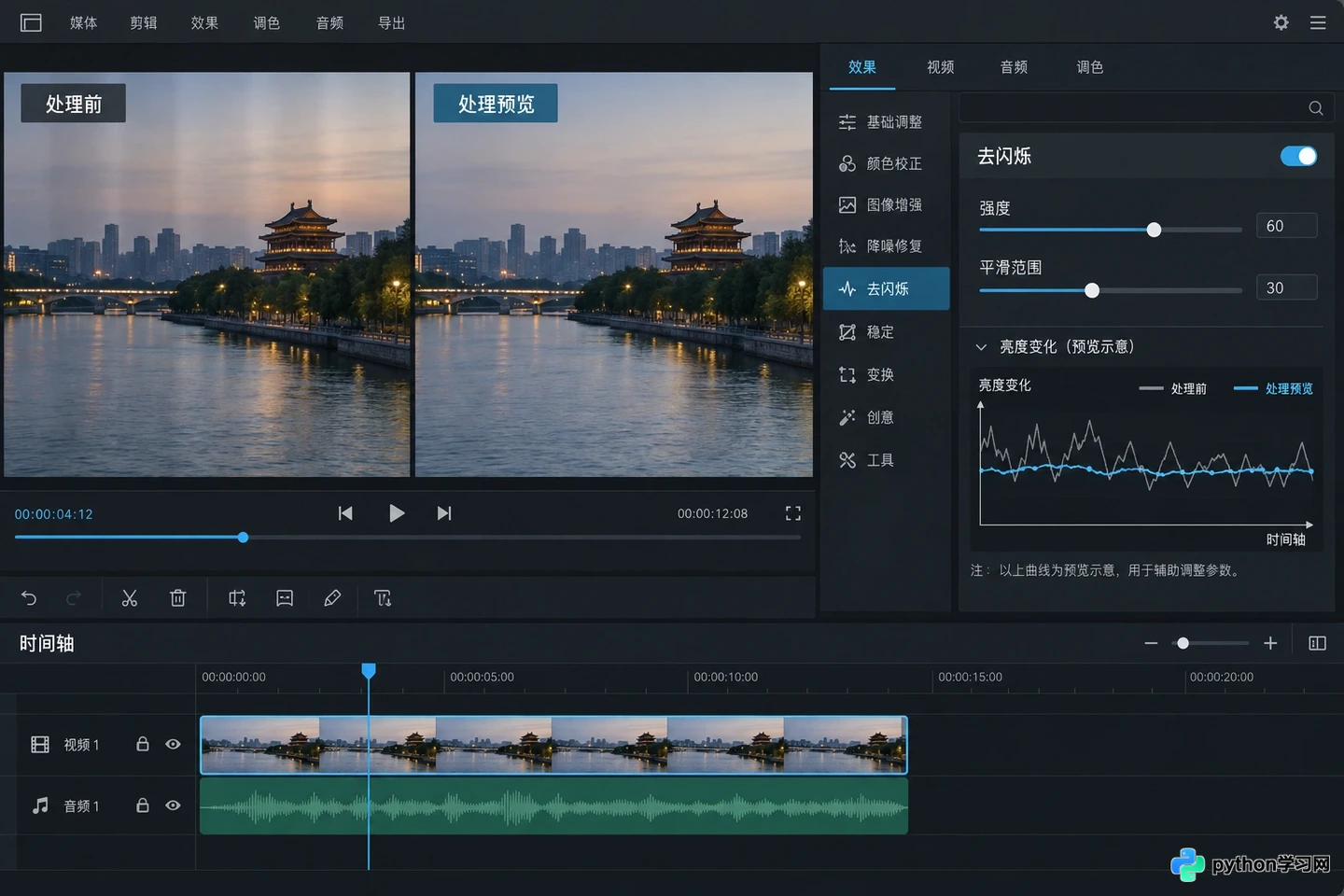Skip to previous frame button
Viewport: 1344px width, 896px height.
pyautogui.click(x=345, y=513)
